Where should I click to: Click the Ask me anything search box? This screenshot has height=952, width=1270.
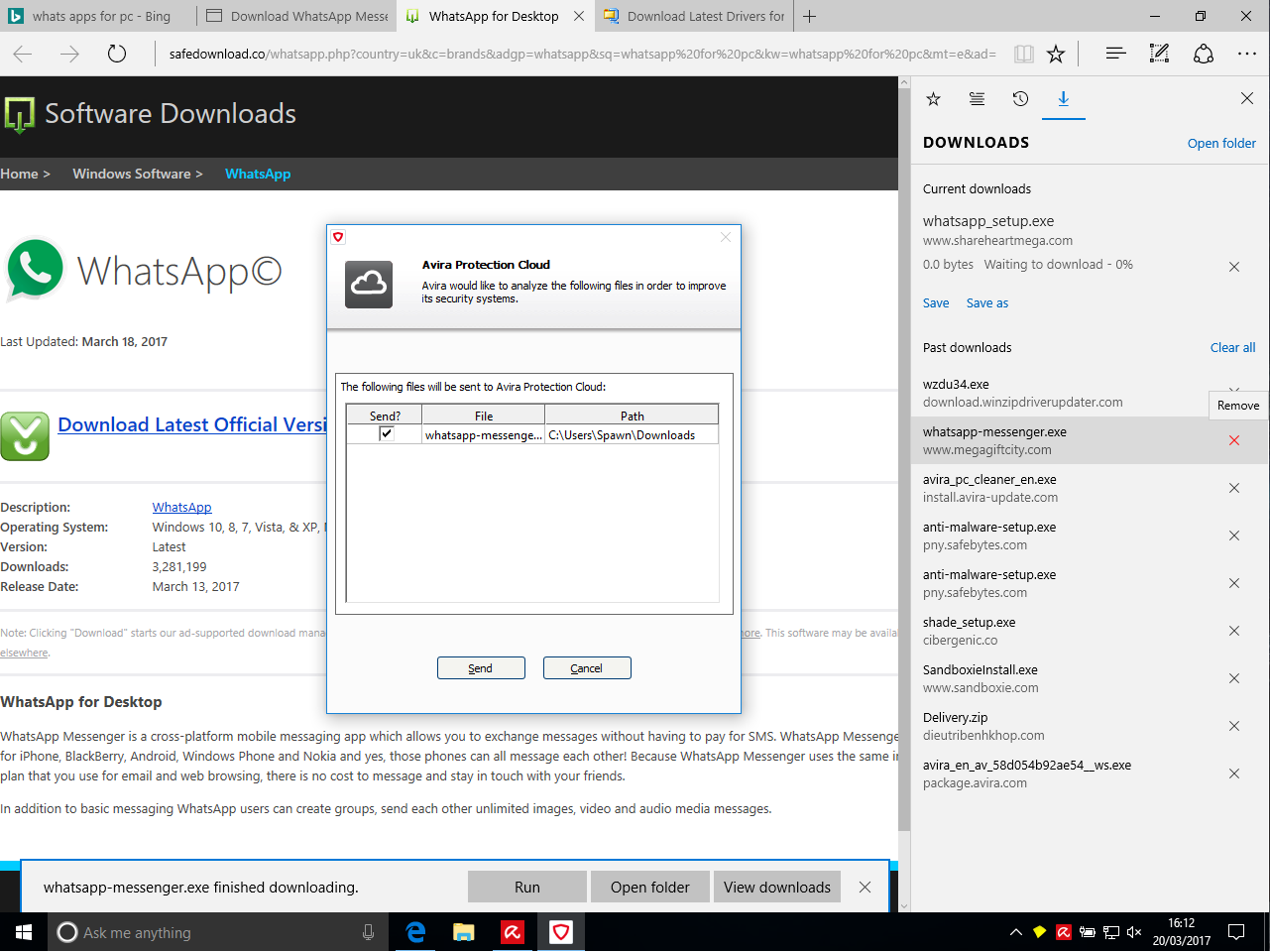[x=218, y=932]
